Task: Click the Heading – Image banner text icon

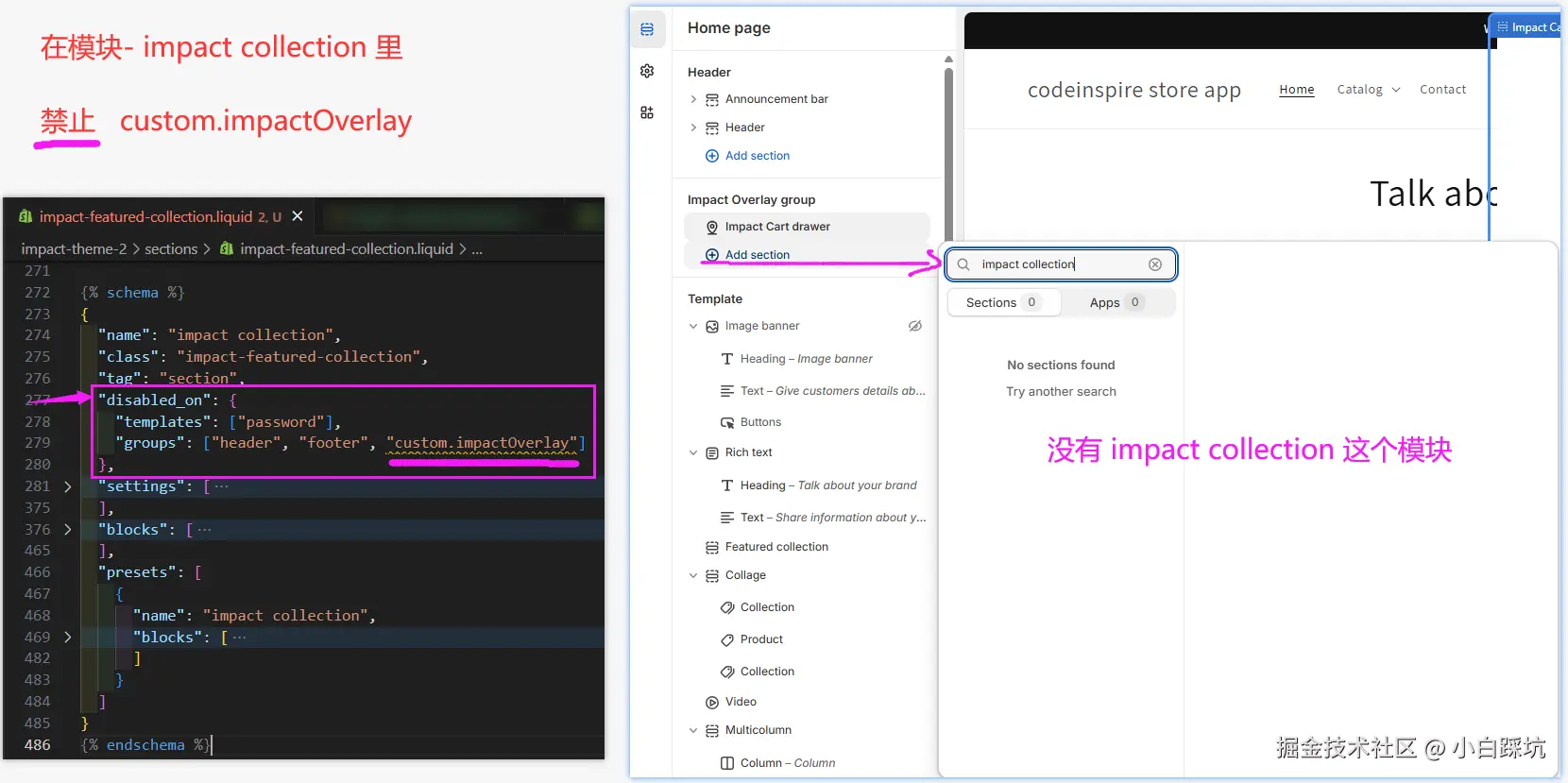Action: pyautogui.click(x=727, y=359)
